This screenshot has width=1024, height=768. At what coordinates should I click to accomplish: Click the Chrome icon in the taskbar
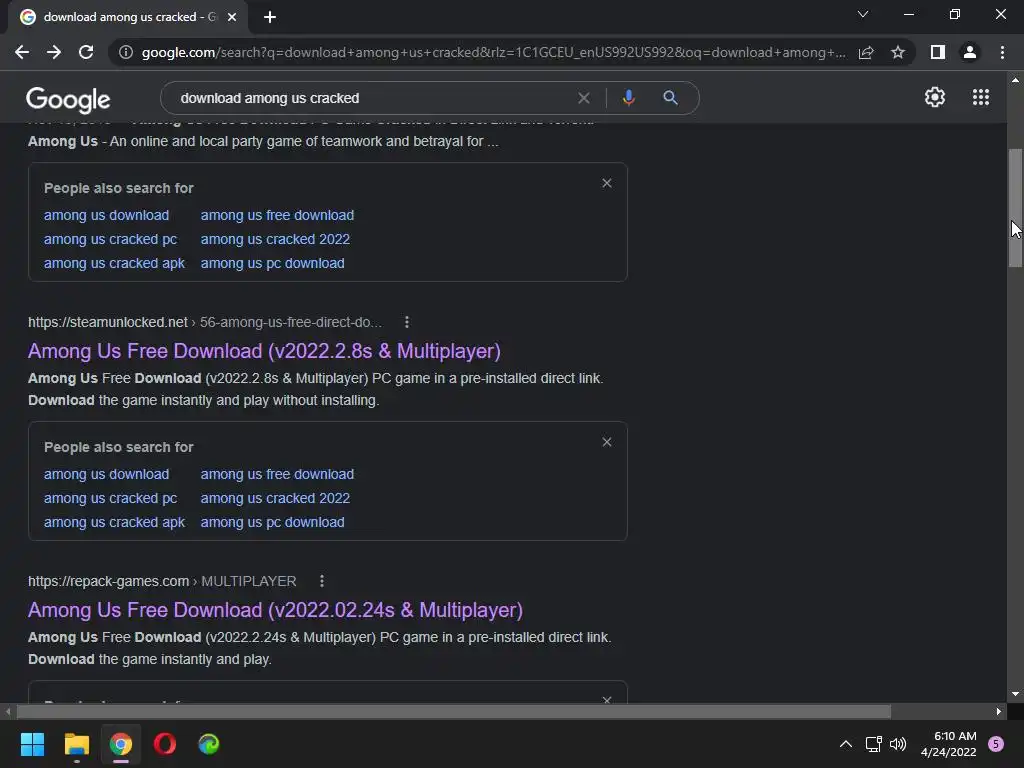click(121, 744)
